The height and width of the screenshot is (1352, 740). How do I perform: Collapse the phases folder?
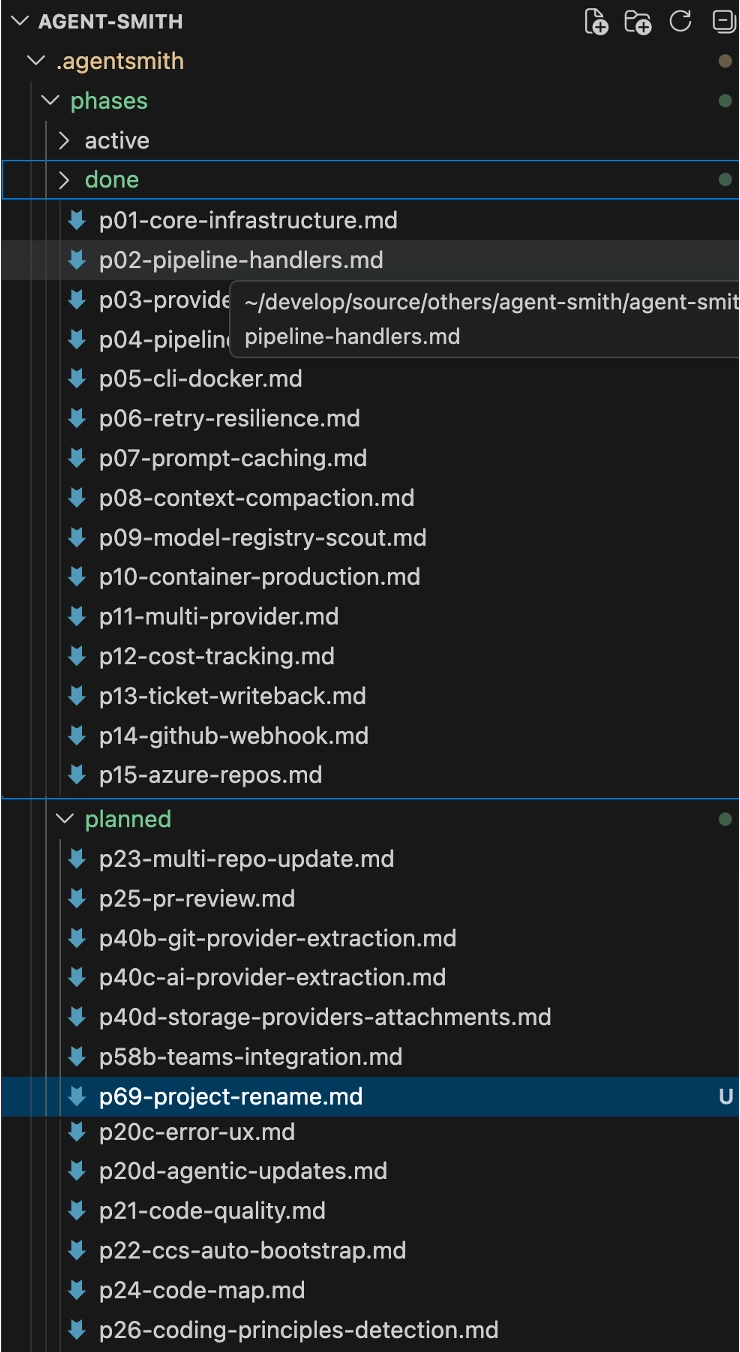tap(50, 101)
